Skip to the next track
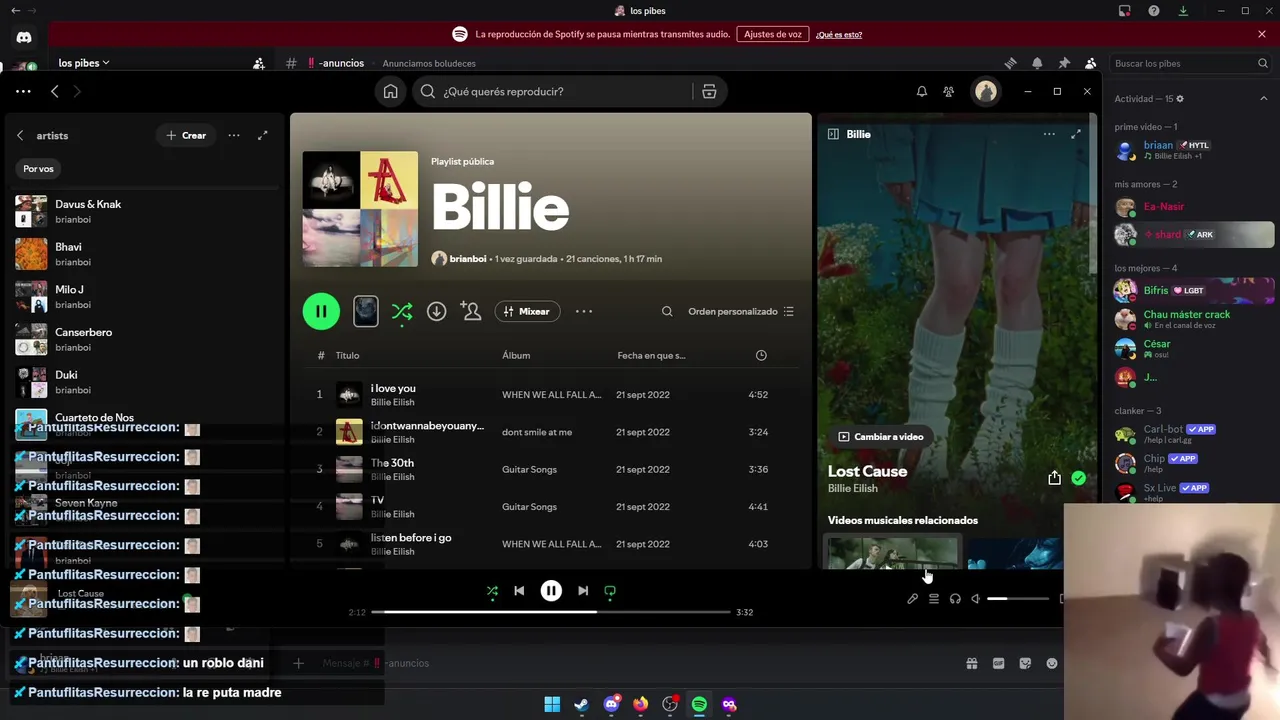Viewport: 1280px width, 720px height. [583, 591]
